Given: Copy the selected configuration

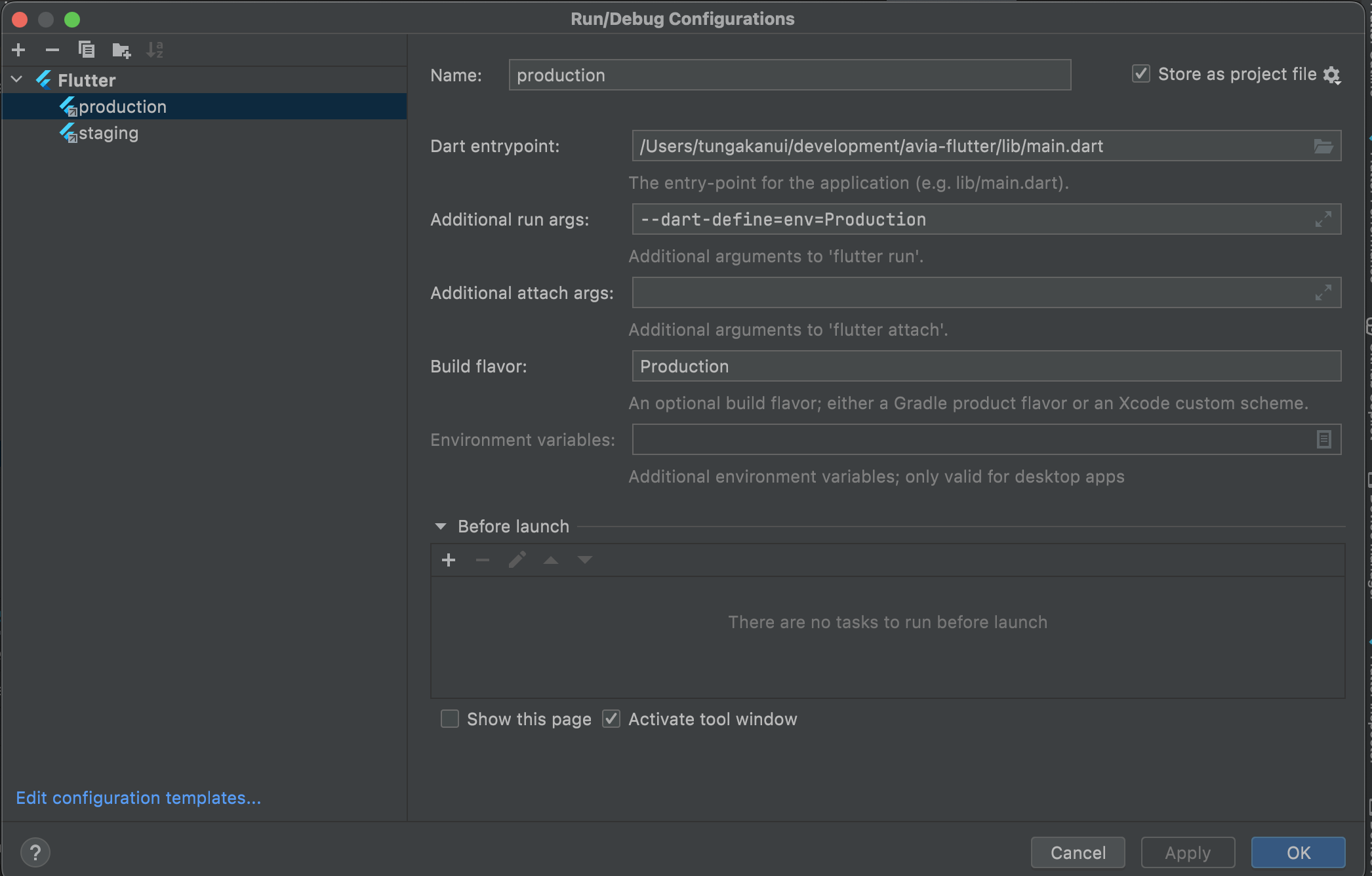Looking at the screenshot, I should click(x=87, y=50).
